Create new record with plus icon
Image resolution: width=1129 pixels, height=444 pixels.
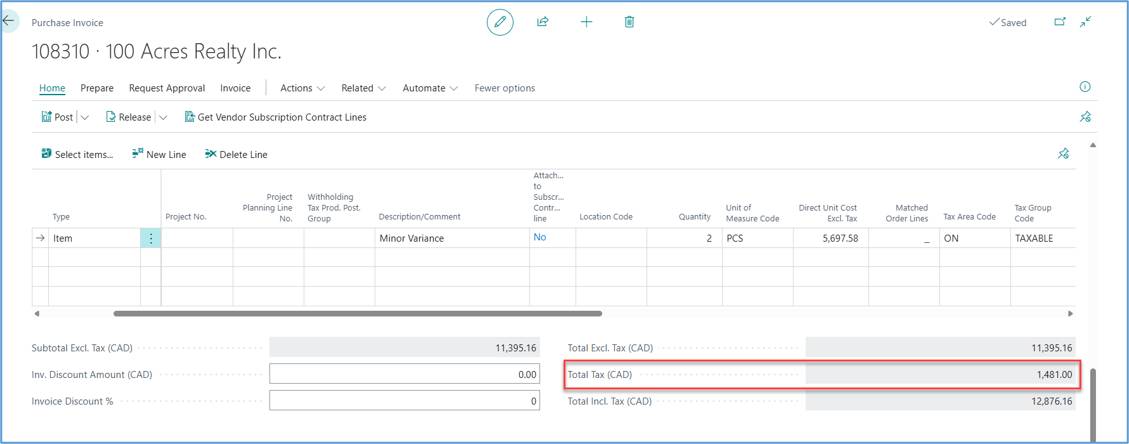[x=586, y=22]
